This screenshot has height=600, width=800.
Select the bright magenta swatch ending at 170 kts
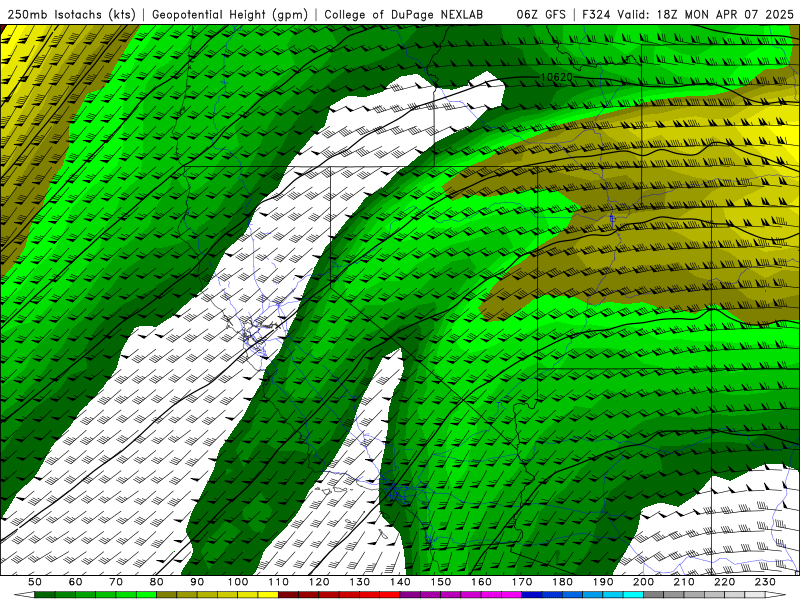511,595
